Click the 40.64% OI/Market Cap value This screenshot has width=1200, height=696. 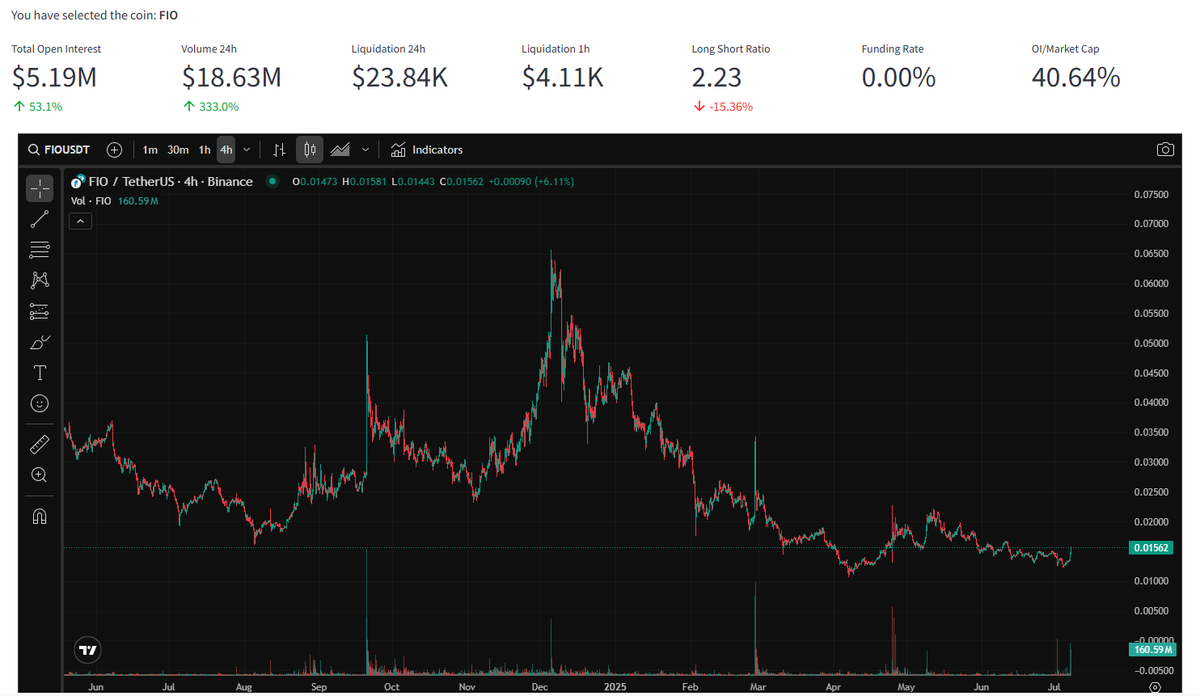[x=1076, y=77]
